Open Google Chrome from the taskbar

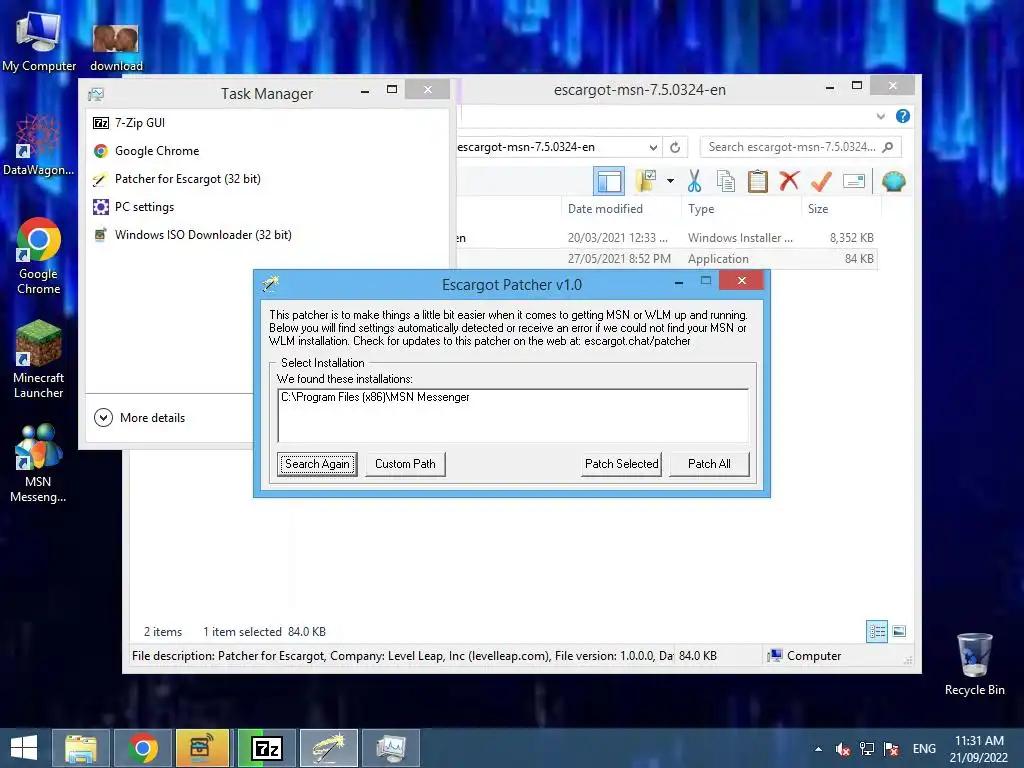coord(142,748)
